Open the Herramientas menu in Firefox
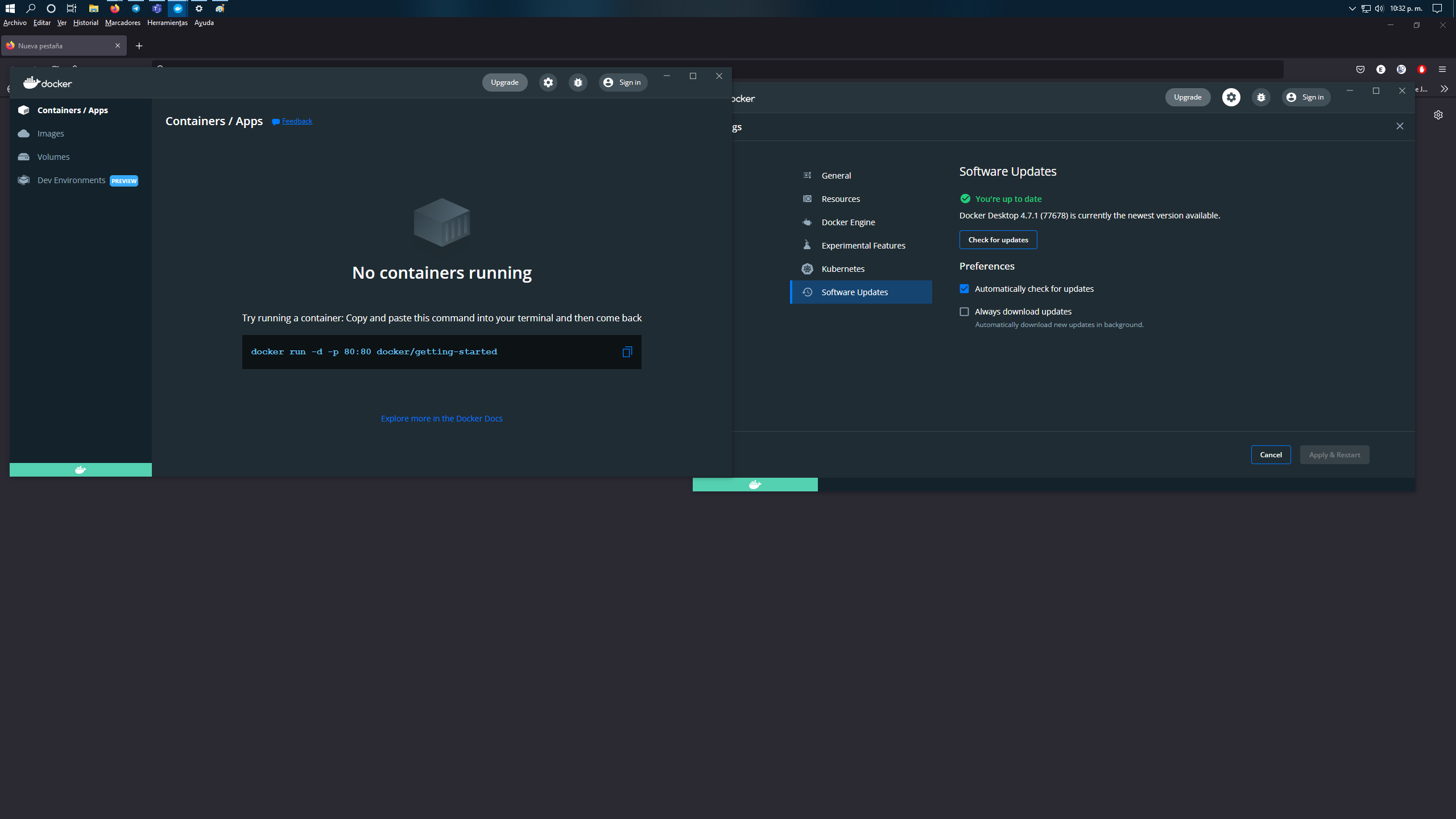Viewport: 1456px width, 819px height. click(x=167, y=23)
